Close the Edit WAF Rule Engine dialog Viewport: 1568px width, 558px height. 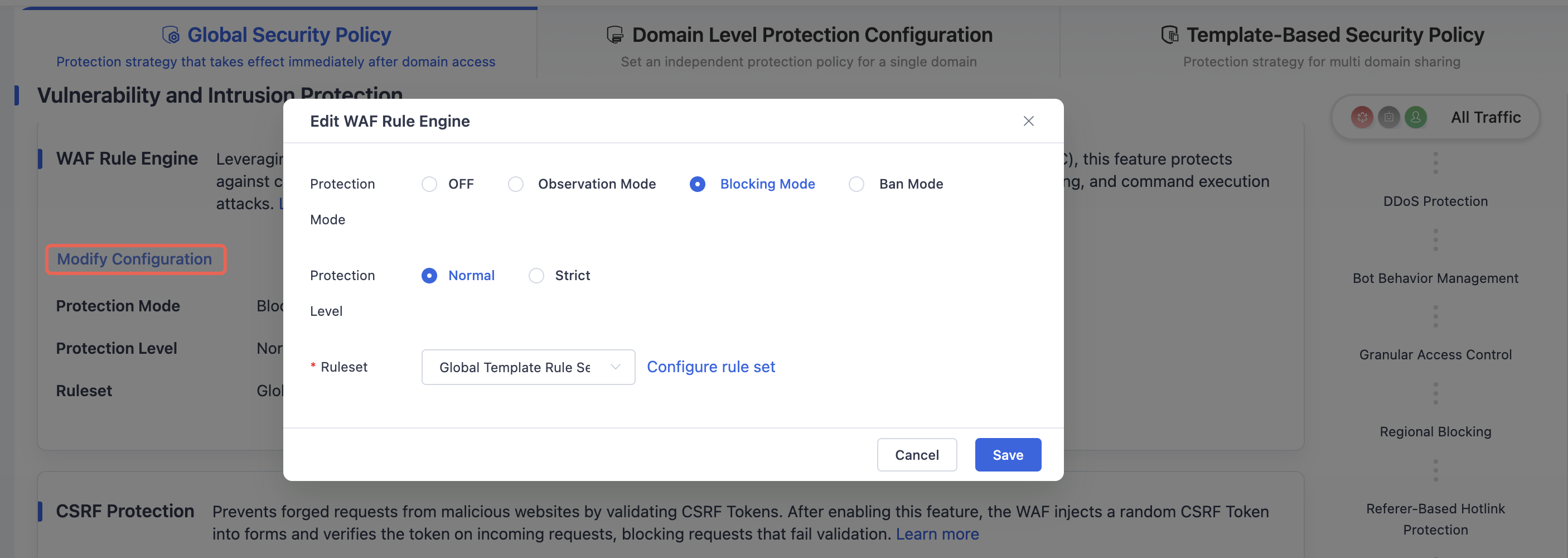click(1028, 121)
